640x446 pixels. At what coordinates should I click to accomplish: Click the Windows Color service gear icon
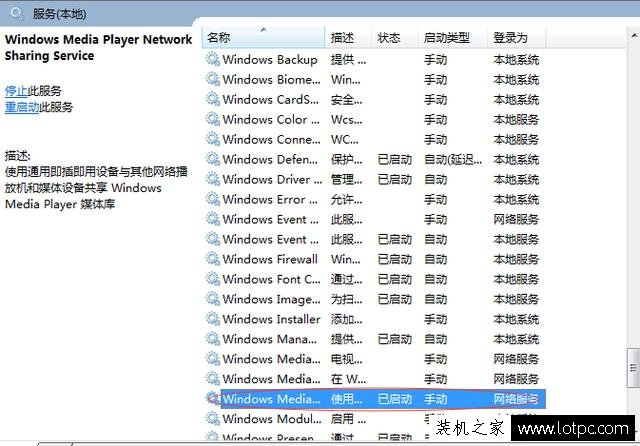[x=213, y=120]
